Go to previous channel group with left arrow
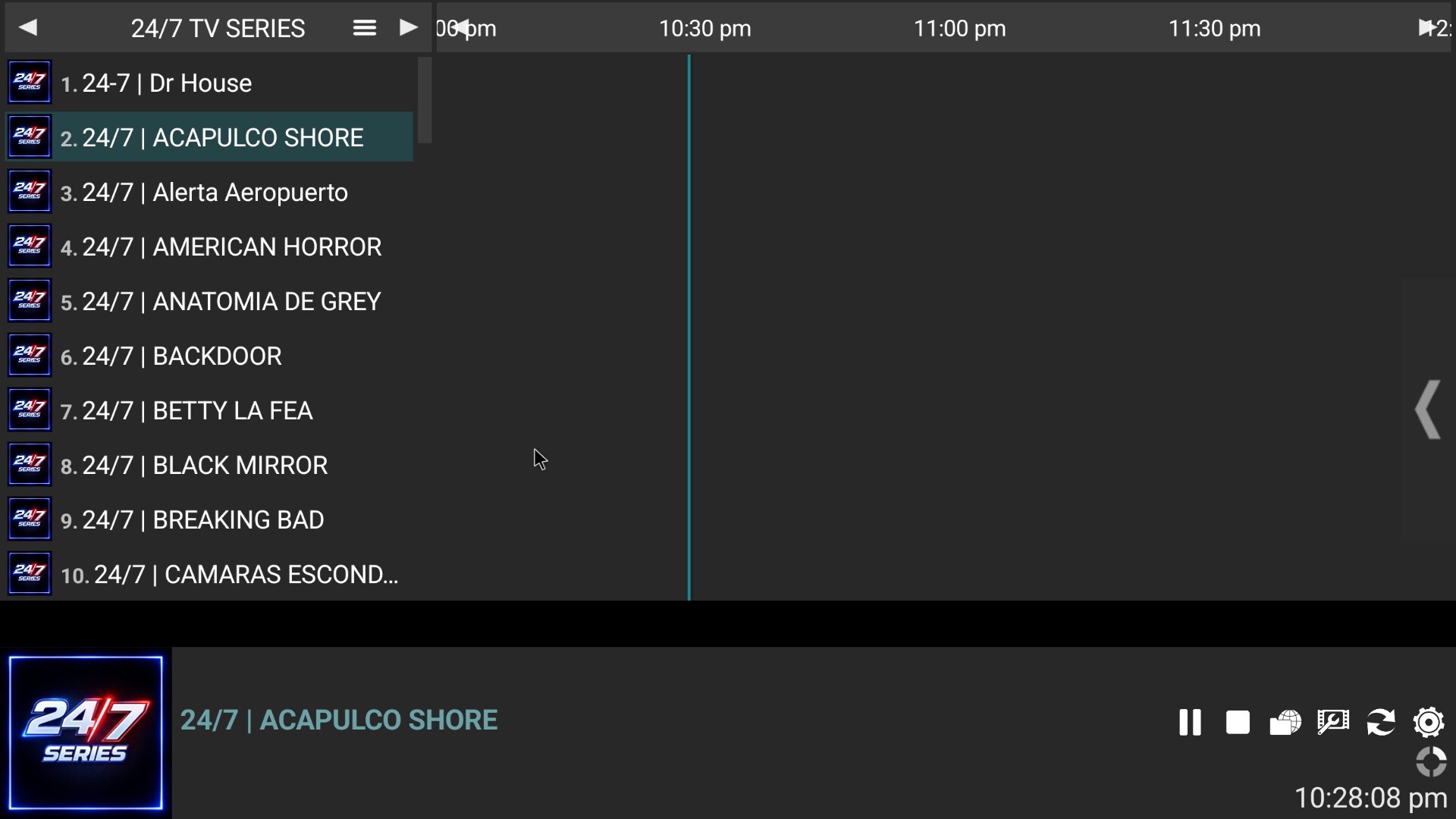The image size is (1456, 819). click(28, 28)
